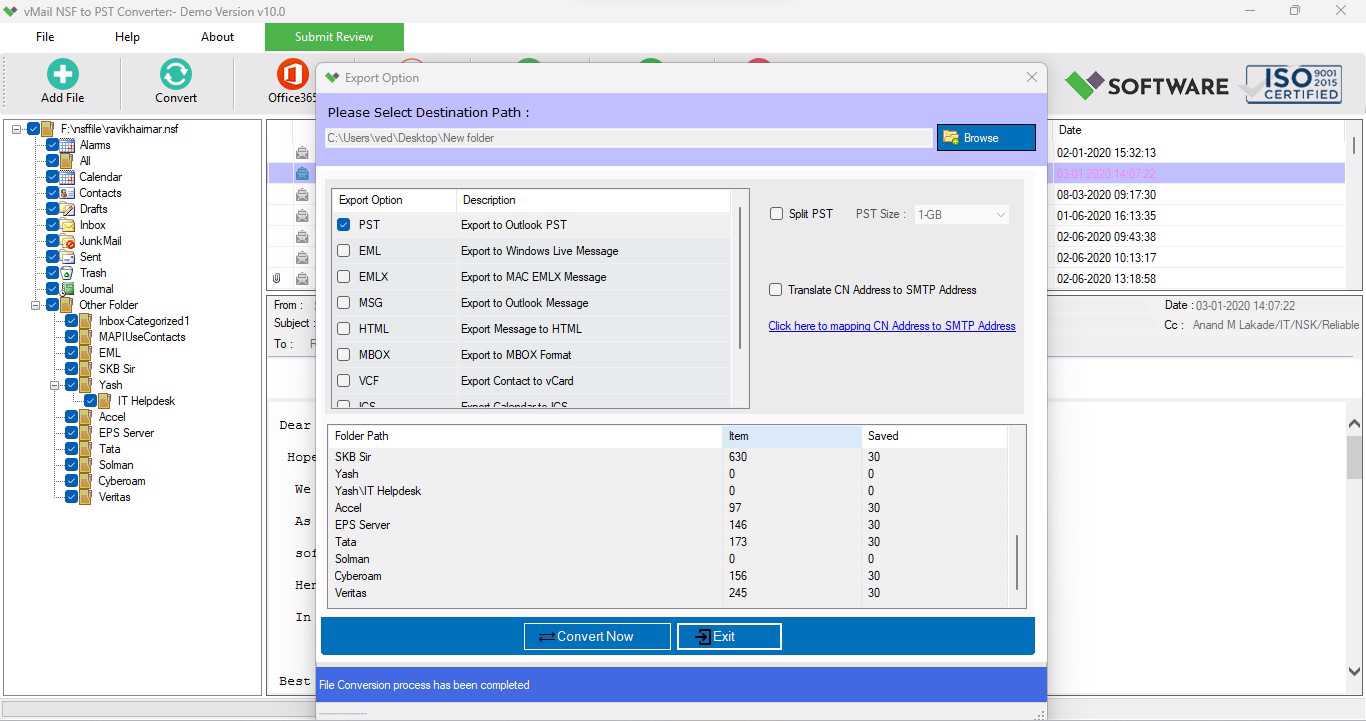1366x721 pixels.
Task: Open the PST Size dropdown
Action: [962, 214]
